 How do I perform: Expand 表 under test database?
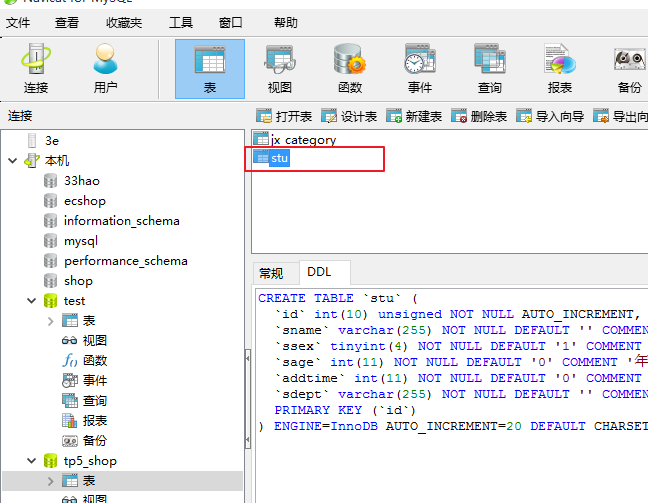pos(50,321)
